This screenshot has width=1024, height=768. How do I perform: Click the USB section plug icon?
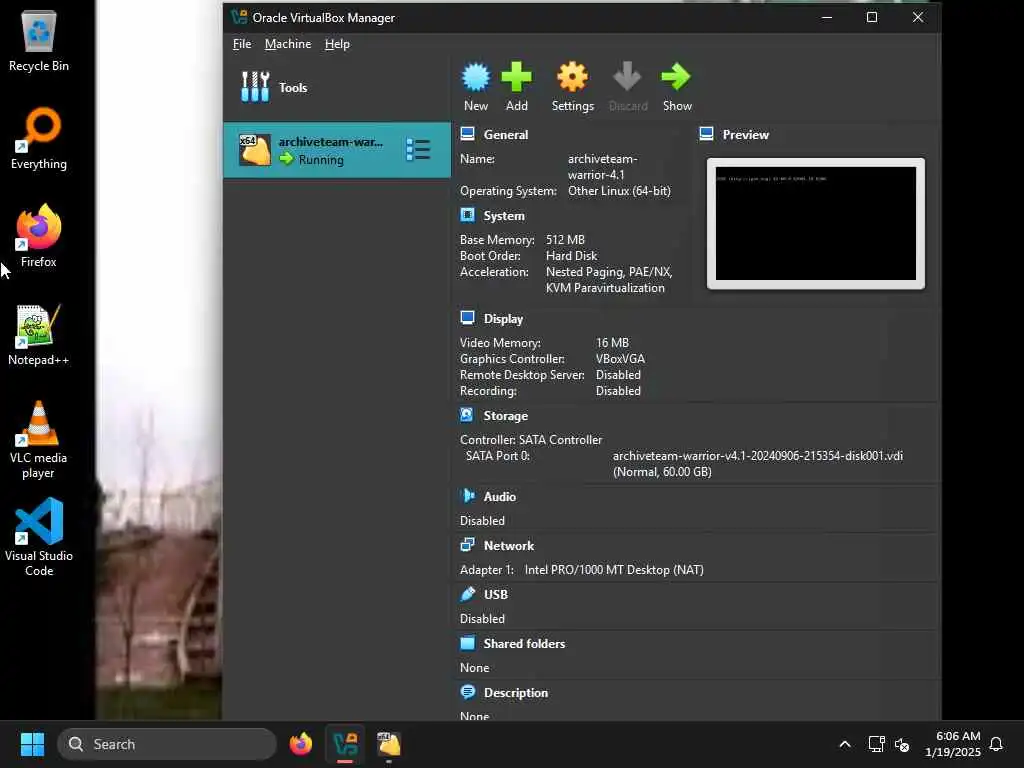click(467, 594)
